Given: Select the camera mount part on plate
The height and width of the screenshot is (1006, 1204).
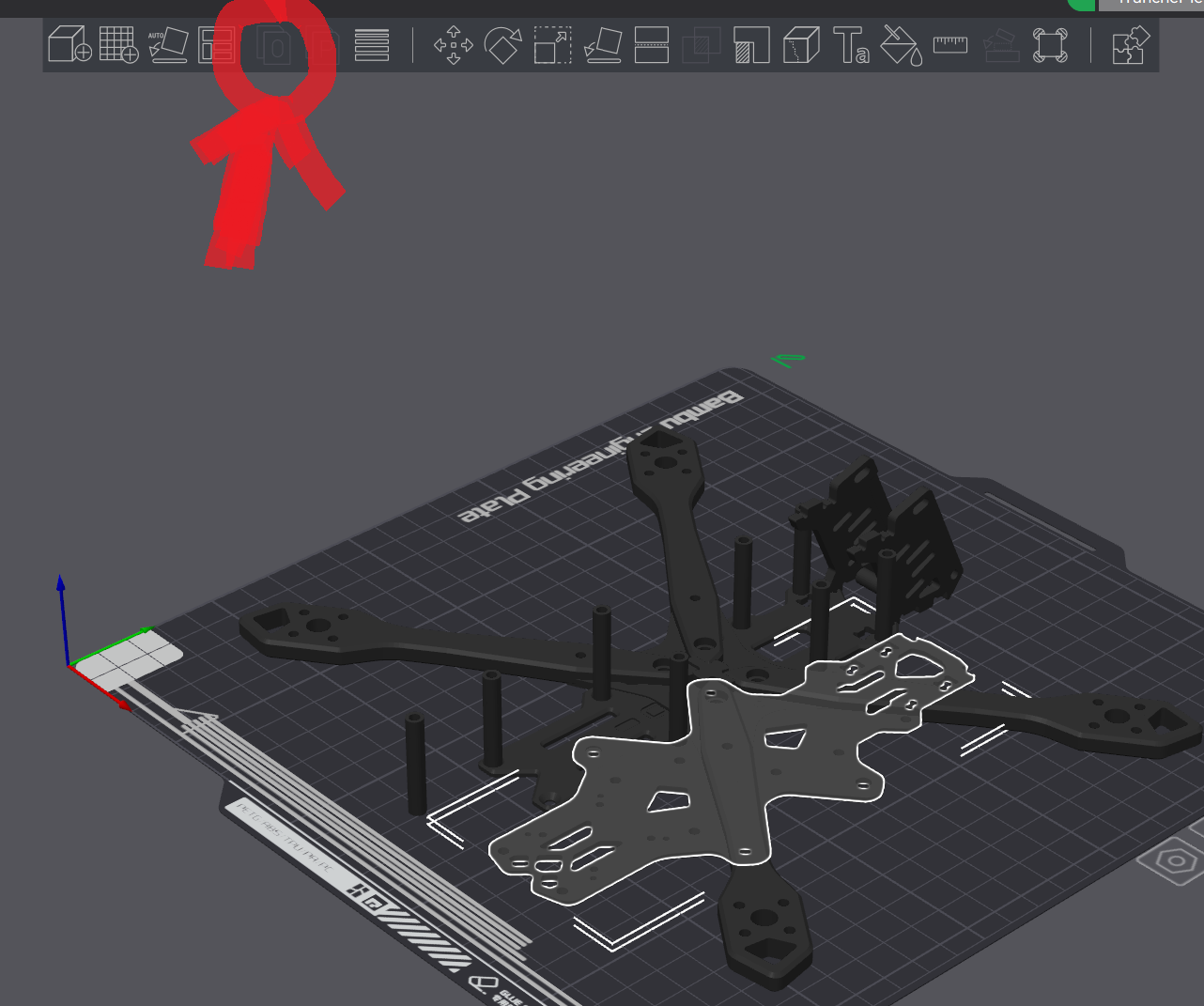Looking at the screenshot, I should [x=892, y=535].
